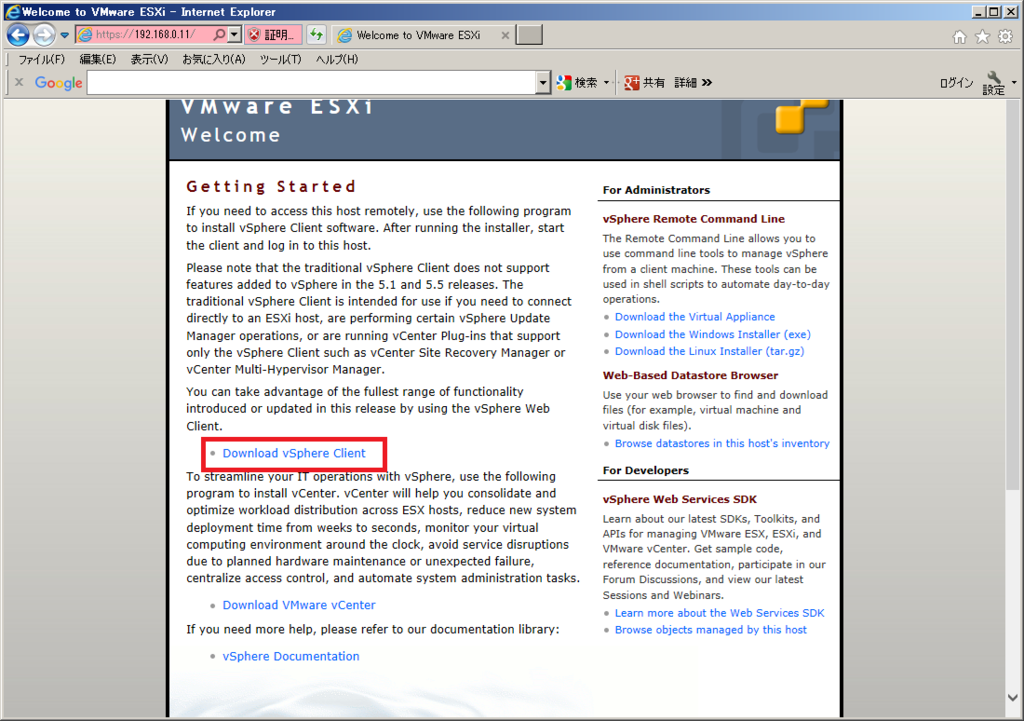
Task: Click the Download VMware vCenter link
Action: (299, 605)
